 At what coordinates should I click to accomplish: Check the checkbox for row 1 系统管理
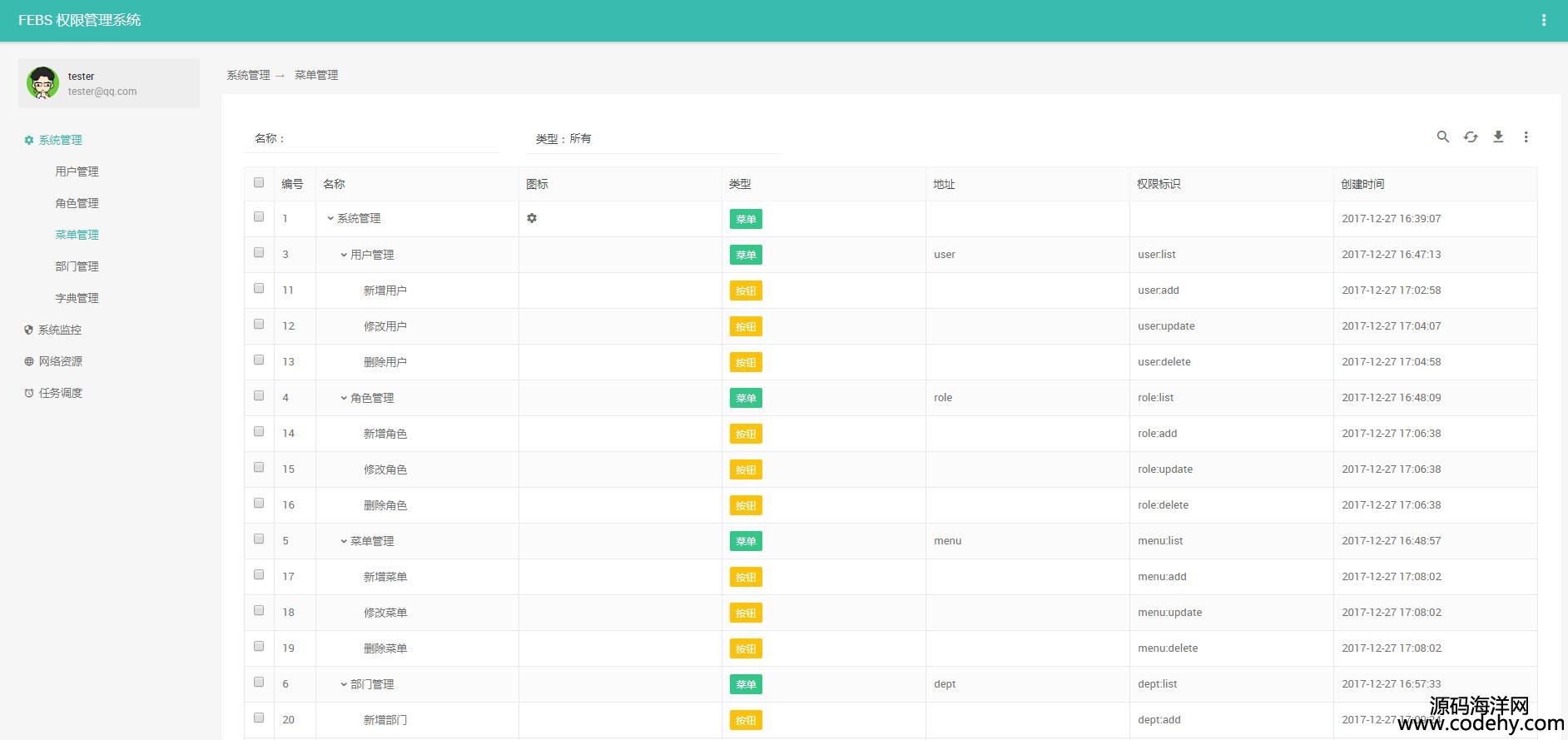[259, 216]
